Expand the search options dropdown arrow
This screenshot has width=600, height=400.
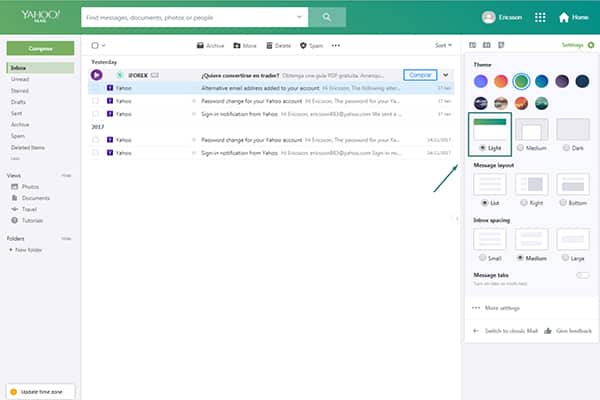(299, 17)
